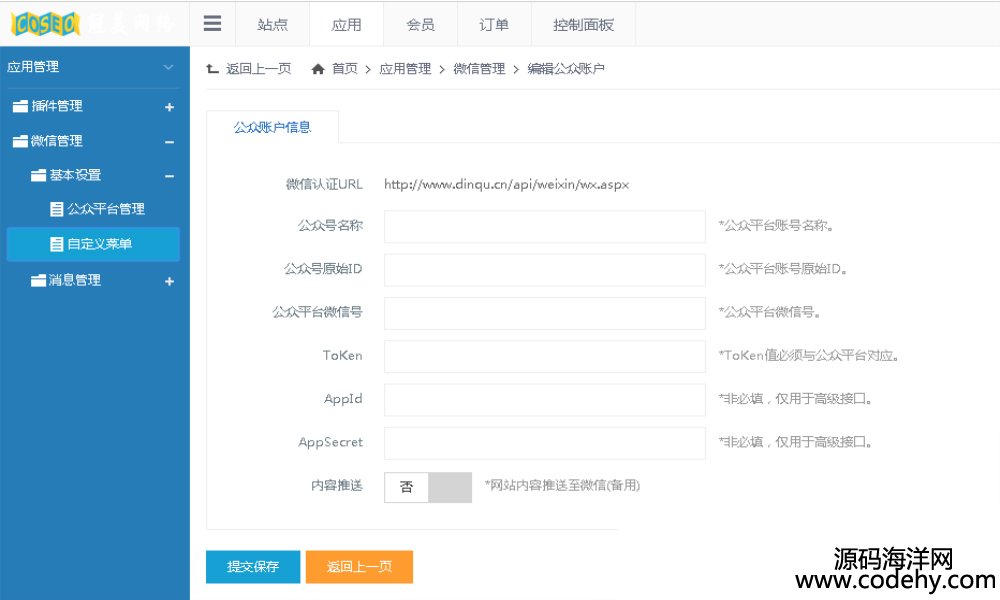Click the 微信管理 breadcrumb link
Viewport: 1000px width, 600px height.
pos(479,68)
